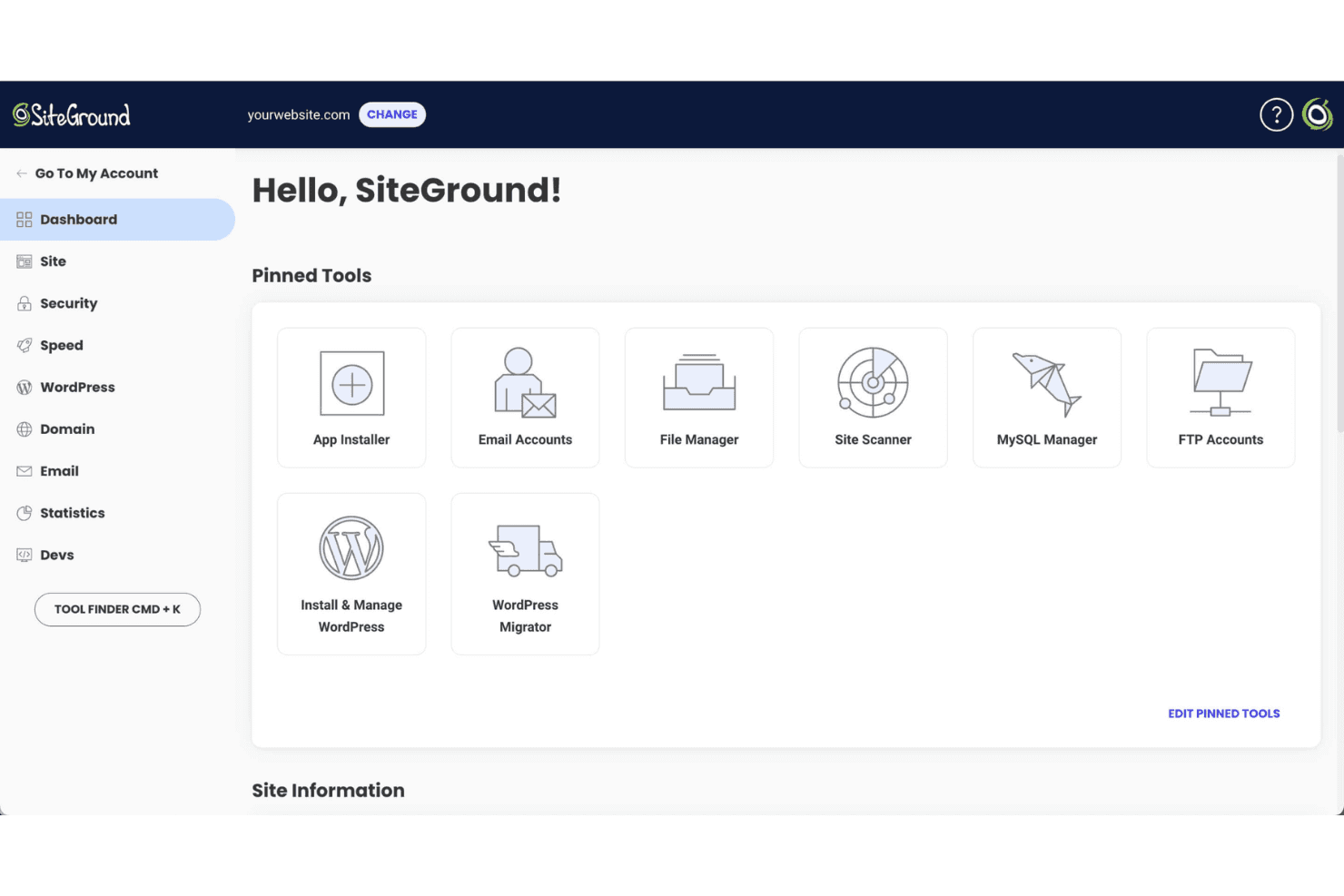The width and height of the screenshot is (1344, 896).
Task: Expand the Email sidebar section
Action: [x=117, y=471]
